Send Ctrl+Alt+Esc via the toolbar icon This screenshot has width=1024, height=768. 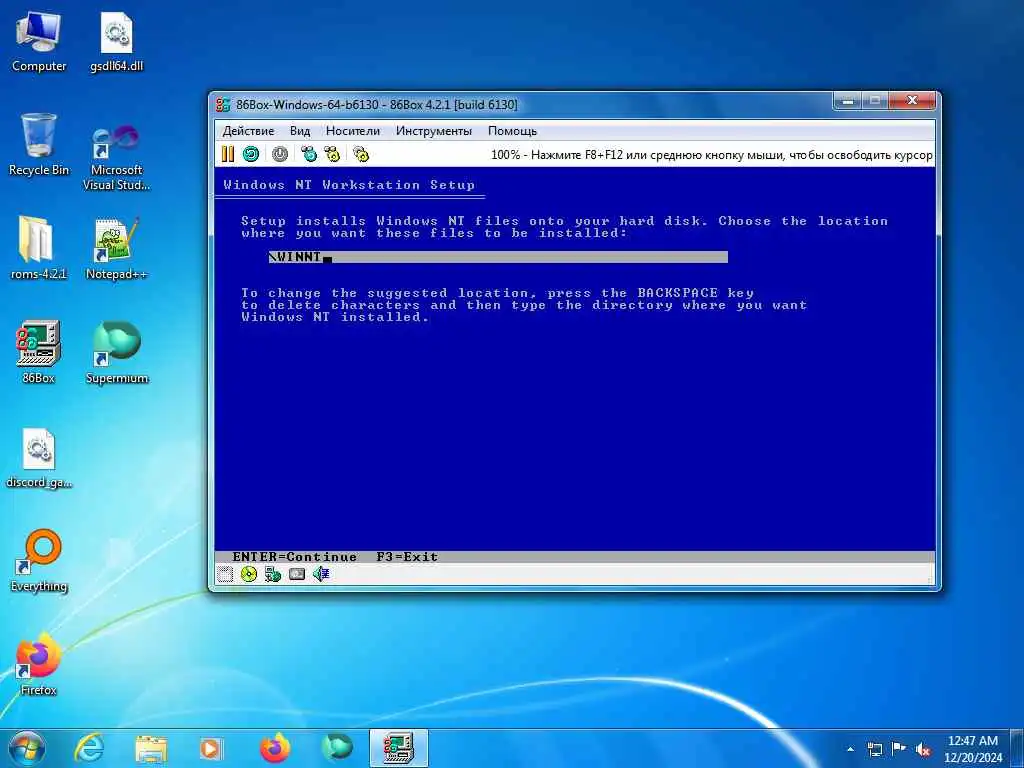[332, 154]
